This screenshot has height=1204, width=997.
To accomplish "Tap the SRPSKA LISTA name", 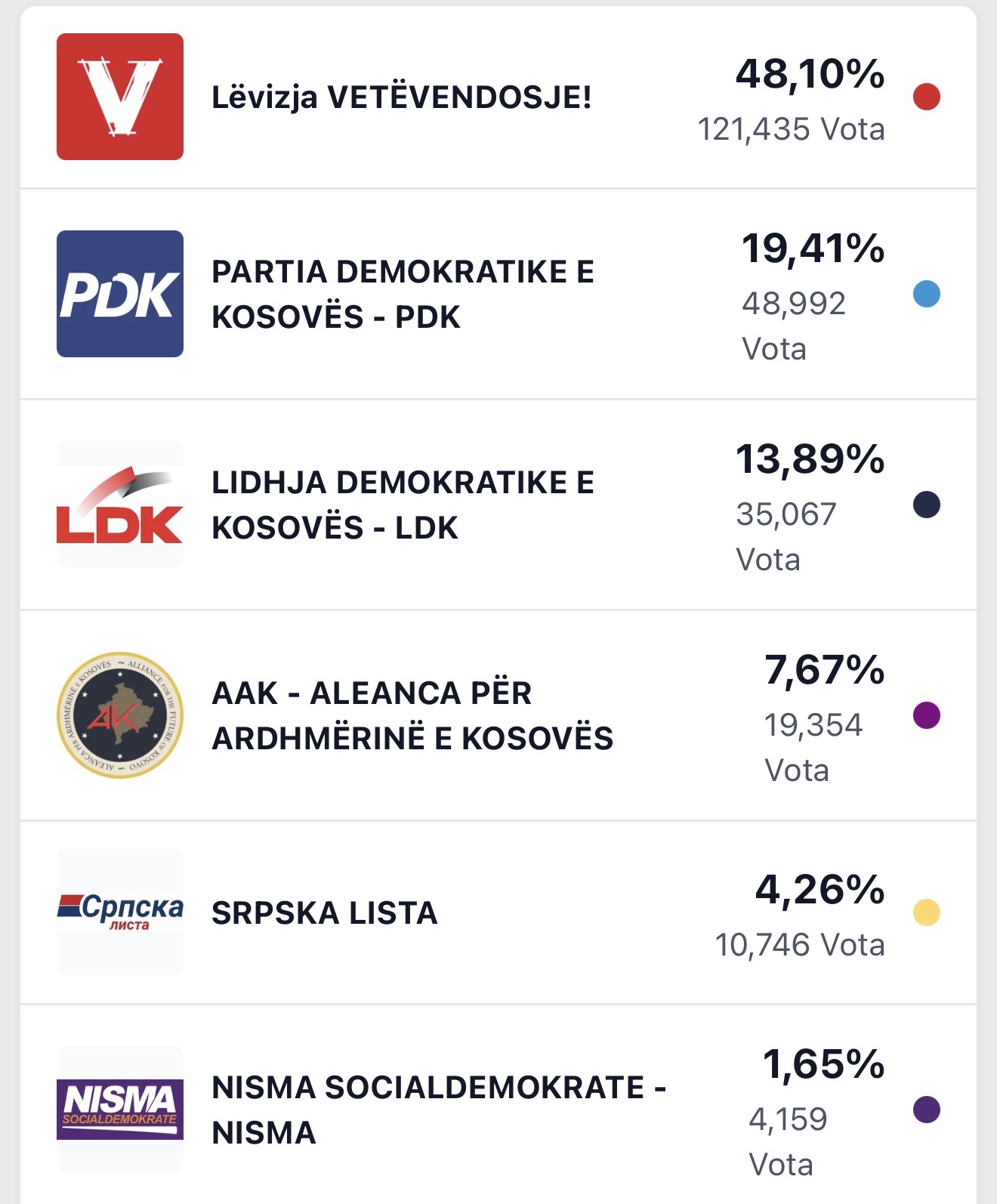I will [325, 913].
